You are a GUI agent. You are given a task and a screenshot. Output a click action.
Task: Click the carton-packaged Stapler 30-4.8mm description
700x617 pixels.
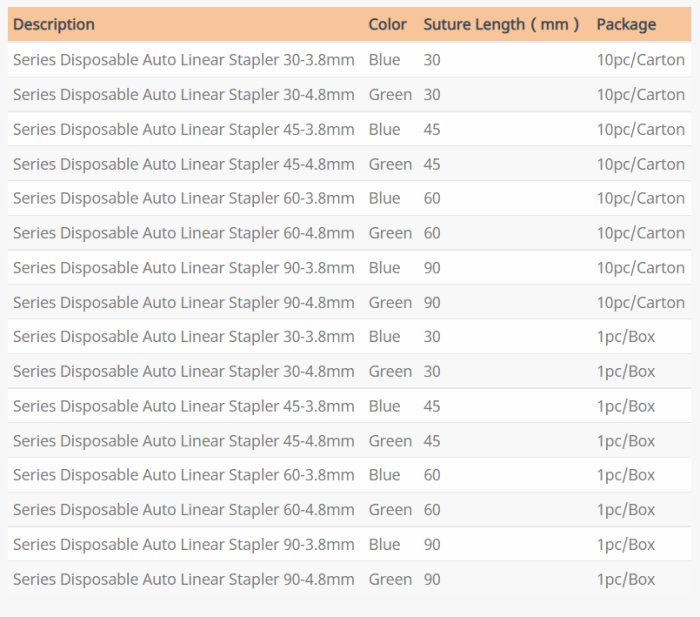coord(183,95)
